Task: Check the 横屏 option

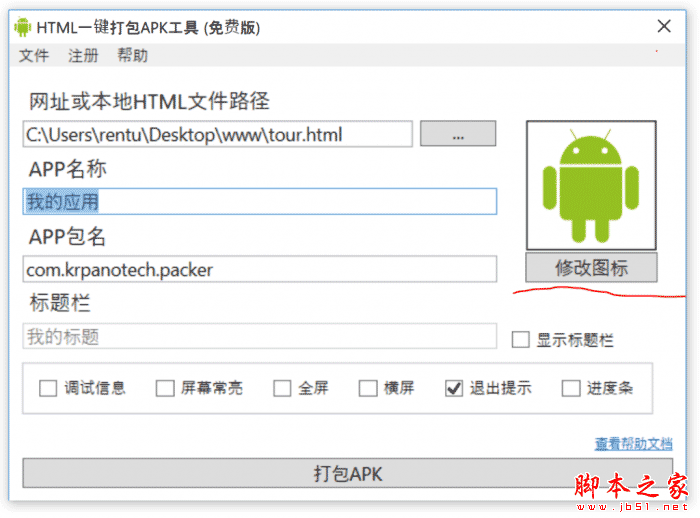Action: pyautogui.click(x=368, y=388)
